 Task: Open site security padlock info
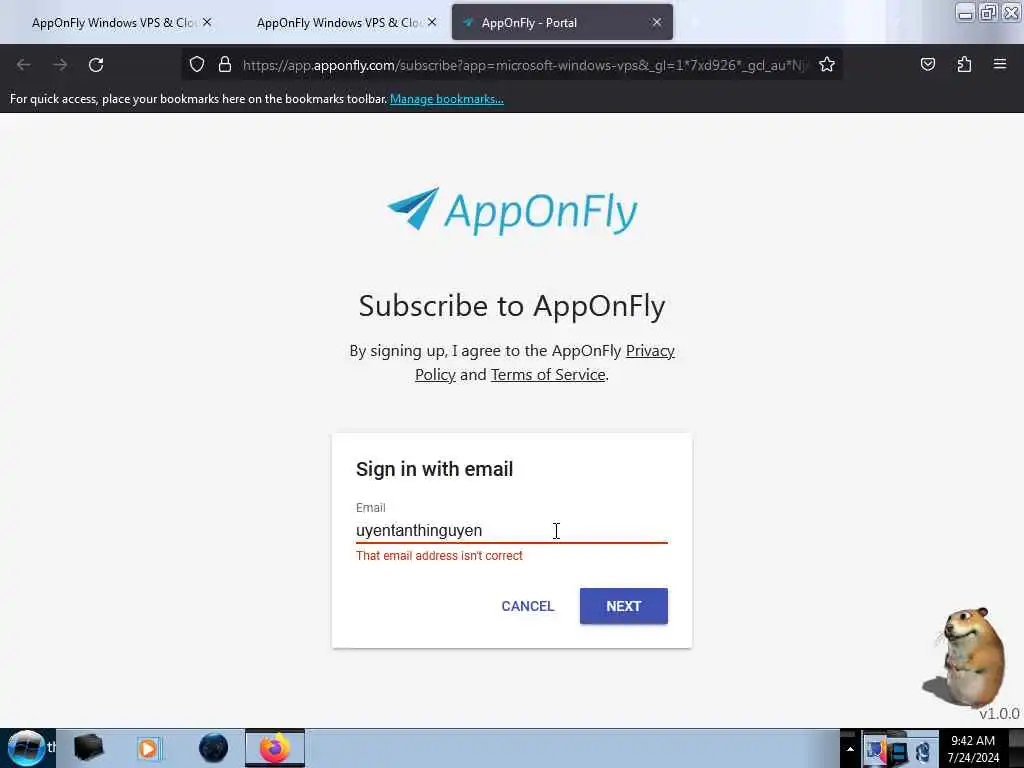pos(225,65)
